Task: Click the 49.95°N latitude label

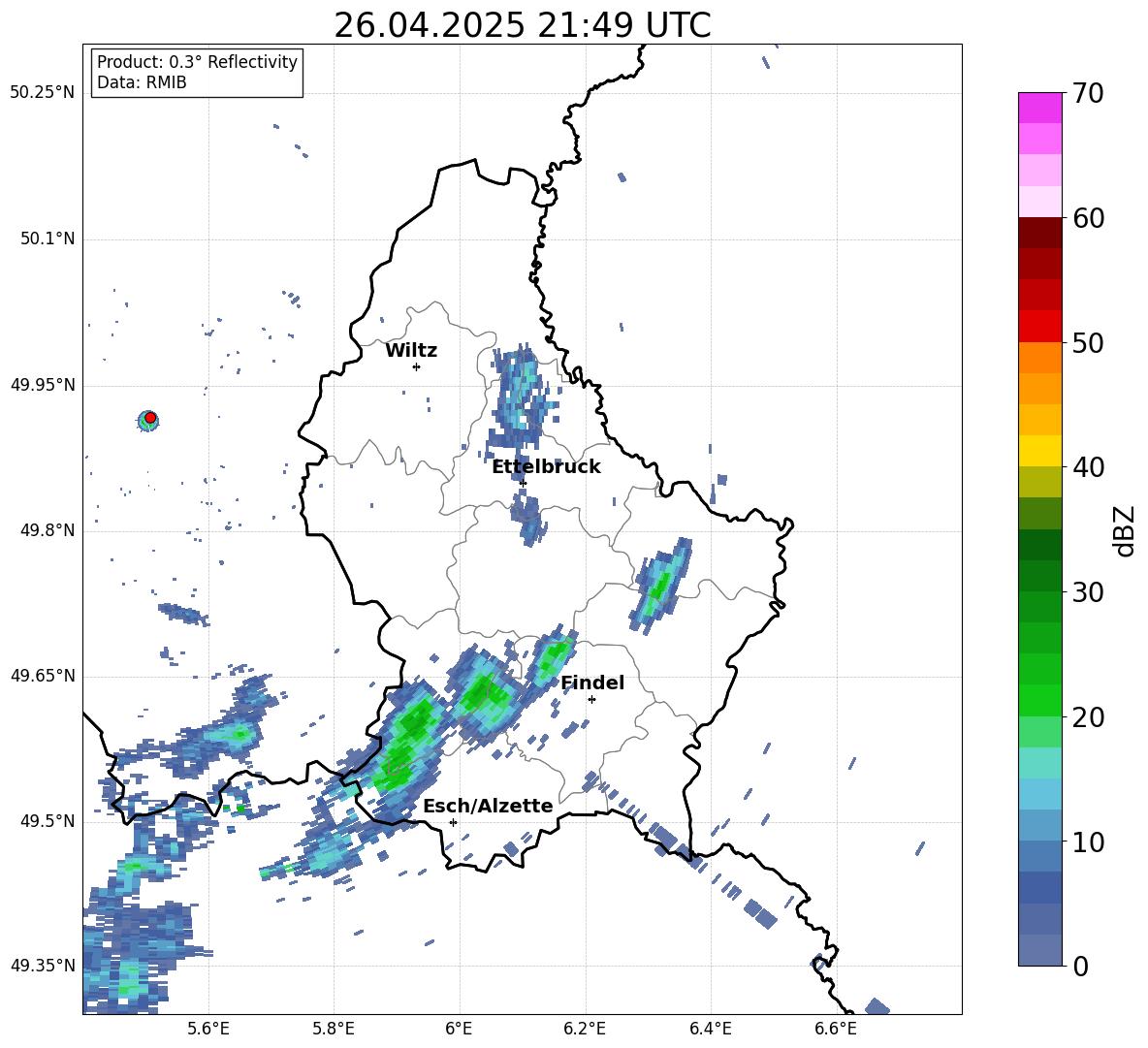Action: 43,385
